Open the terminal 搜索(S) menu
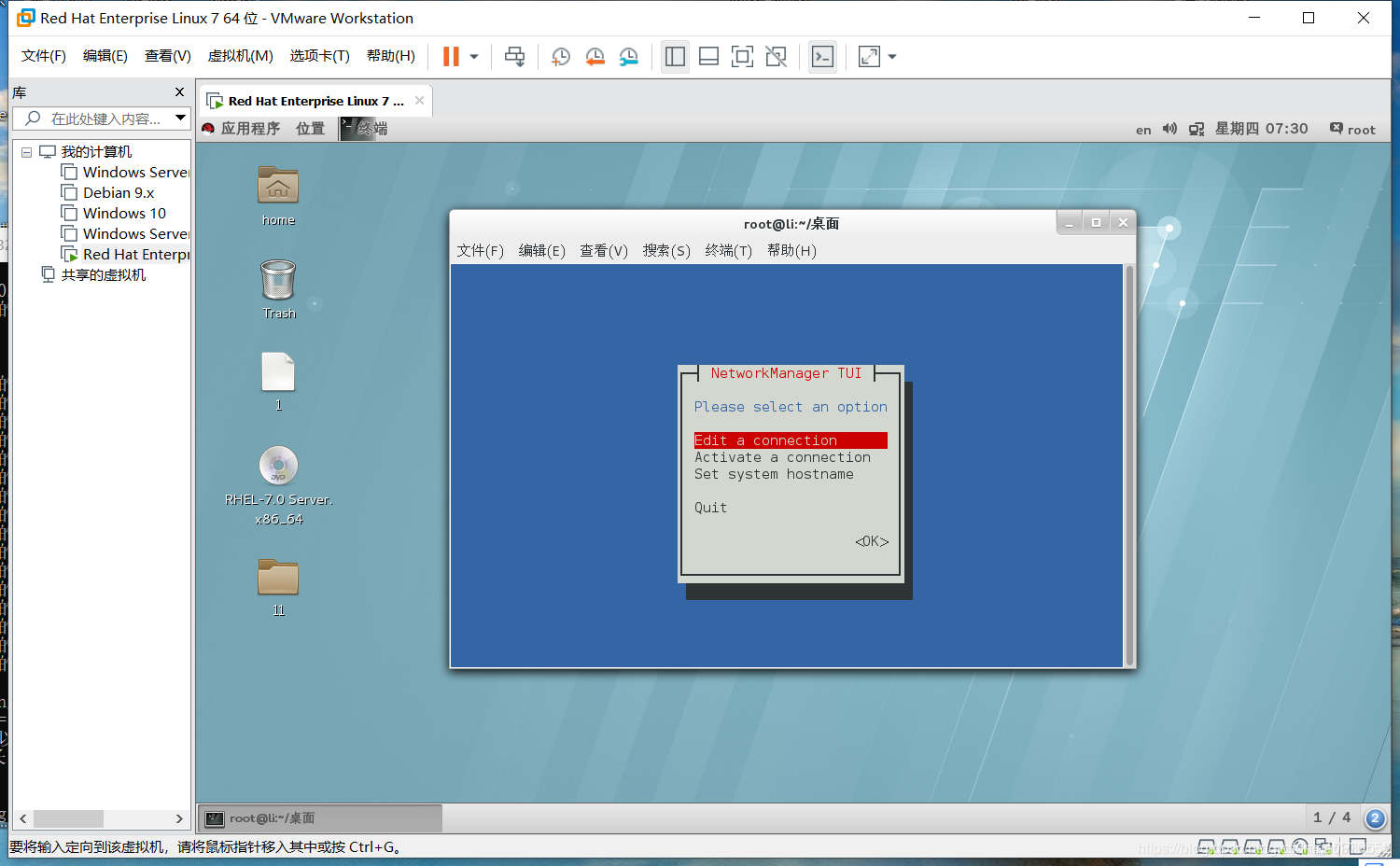The height and width of the screenshot is (866, 1400). tap(666, 251)
